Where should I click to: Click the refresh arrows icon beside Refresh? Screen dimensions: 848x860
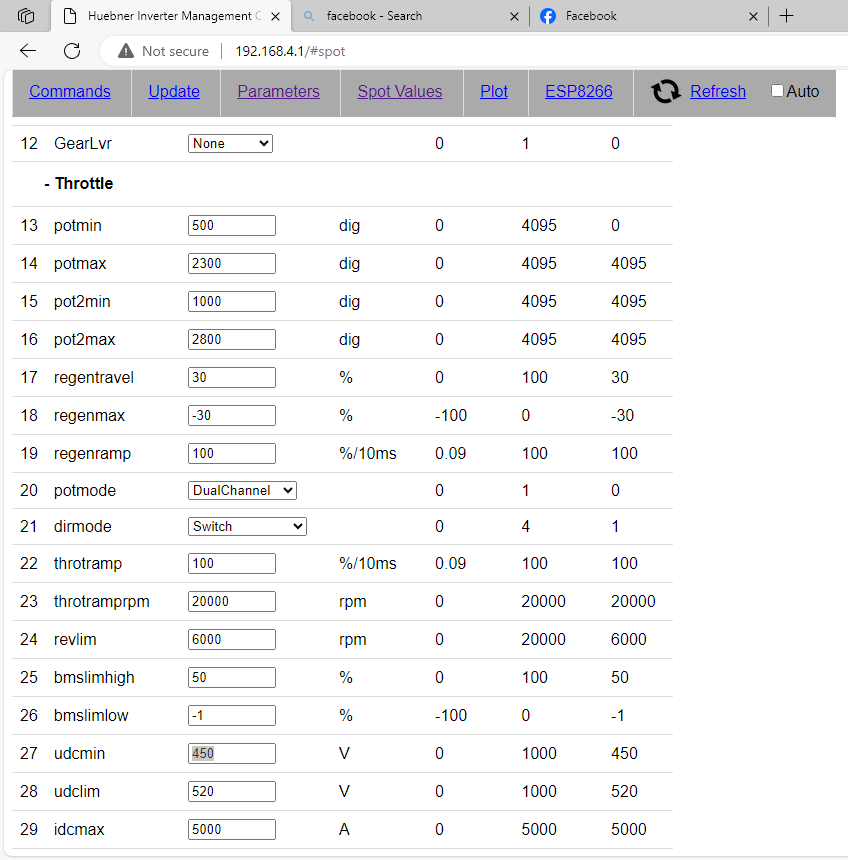click(x=665, y=92)
